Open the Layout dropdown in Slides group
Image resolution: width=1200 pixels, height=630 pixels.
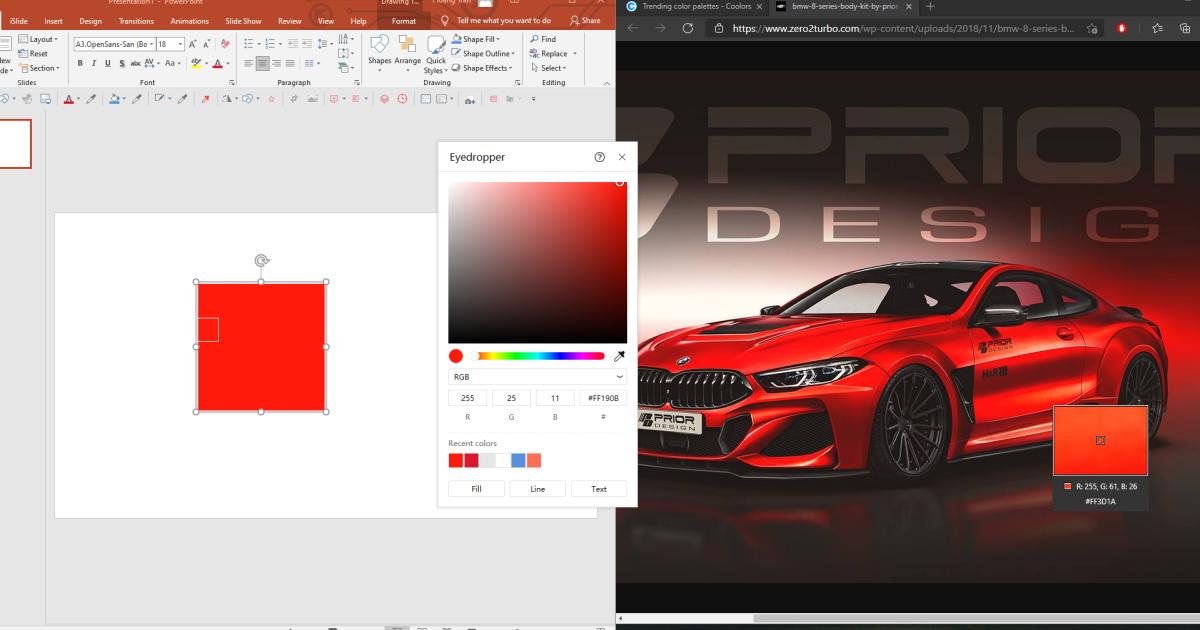(x=37, y=38)
